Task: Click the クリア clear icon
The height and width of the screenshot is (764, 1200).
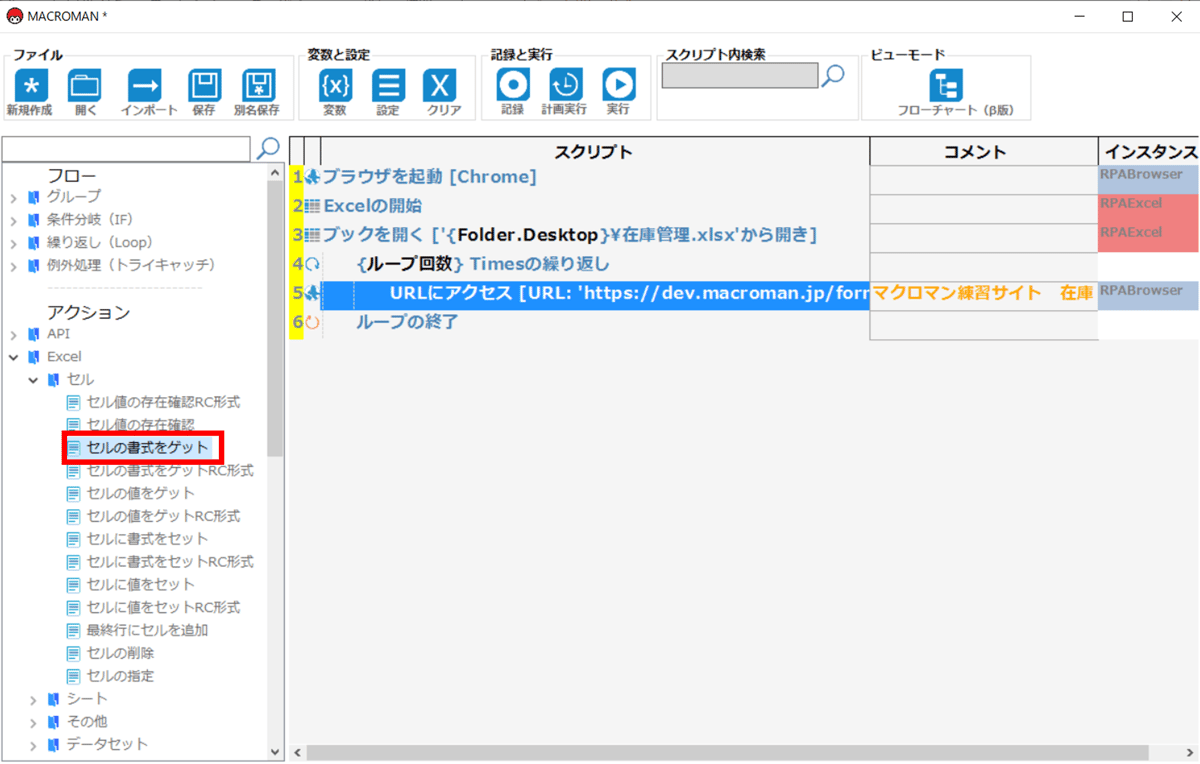Action: 440,86
